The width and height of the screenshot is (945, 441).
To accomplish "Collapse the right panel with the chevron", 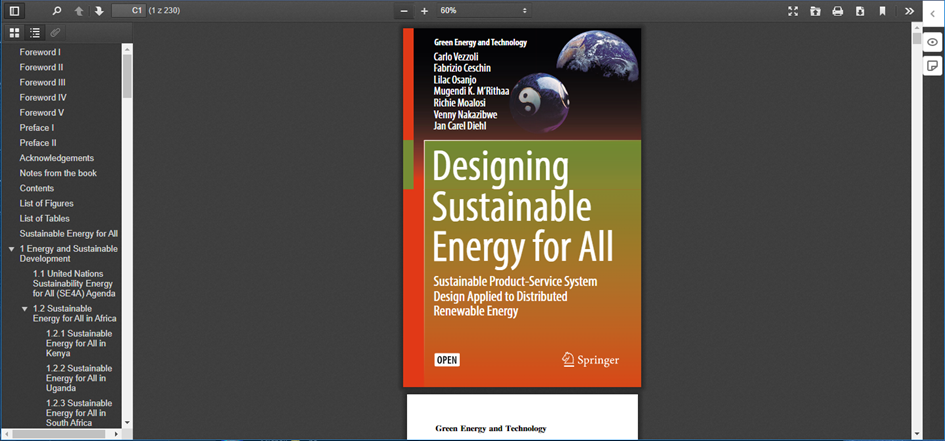I will click(x=932, y=13).
